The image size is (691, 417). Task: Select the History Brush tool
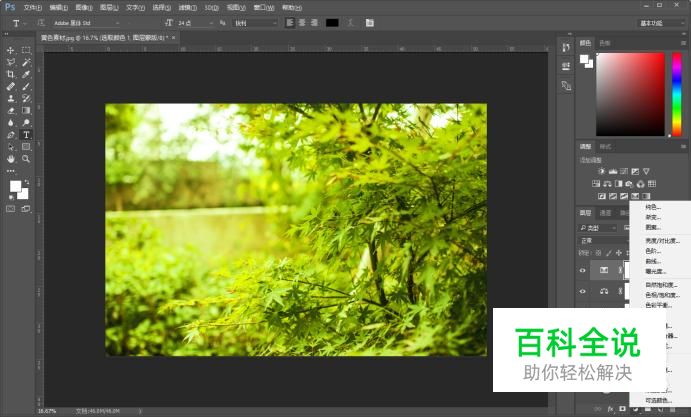[x=26, y=98]
